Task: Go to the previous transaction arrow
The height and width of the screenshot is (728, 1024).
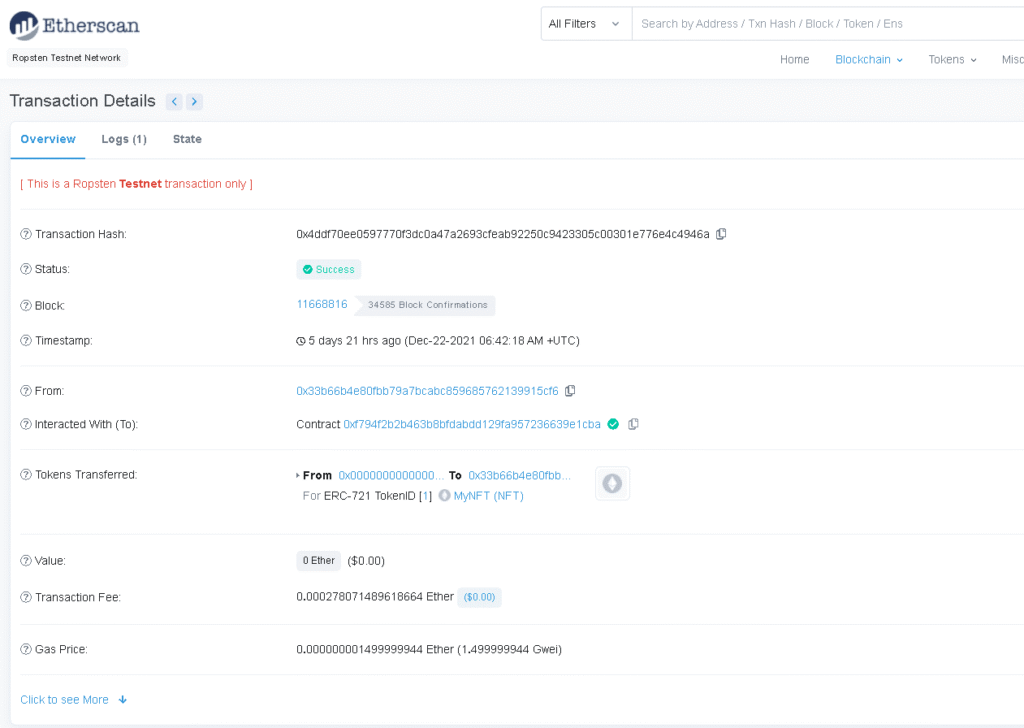Action: coord(174,101)
